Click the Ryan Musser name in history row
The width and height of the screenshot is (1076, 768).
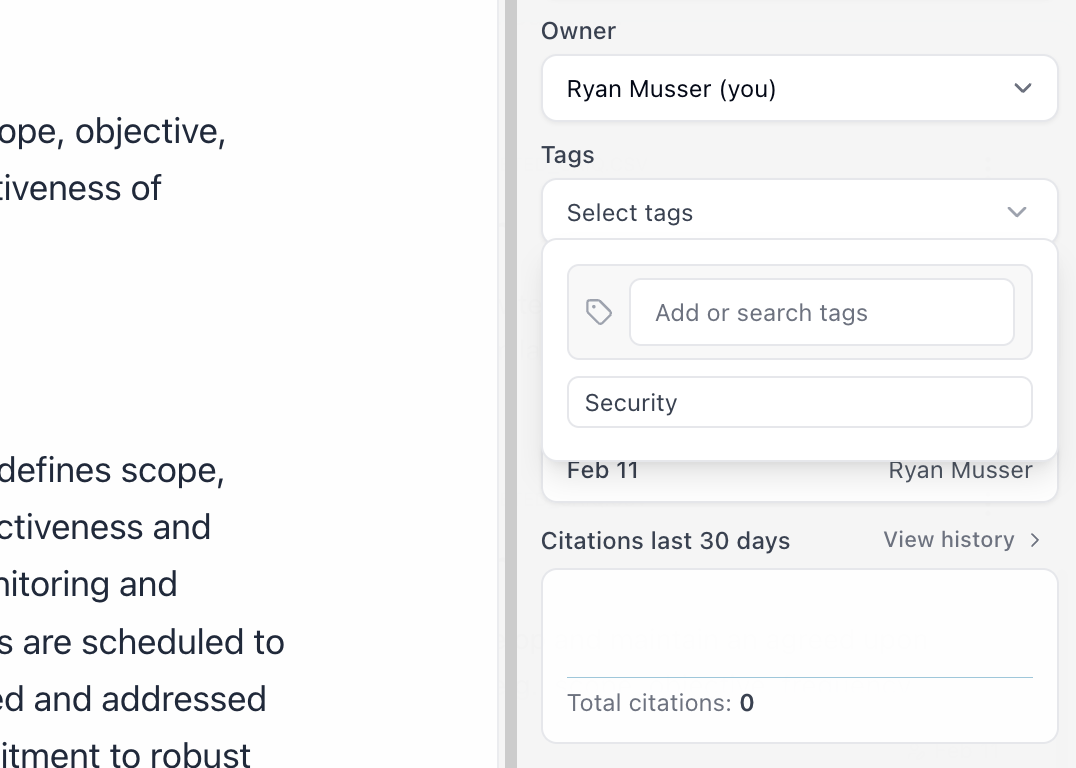960,470
